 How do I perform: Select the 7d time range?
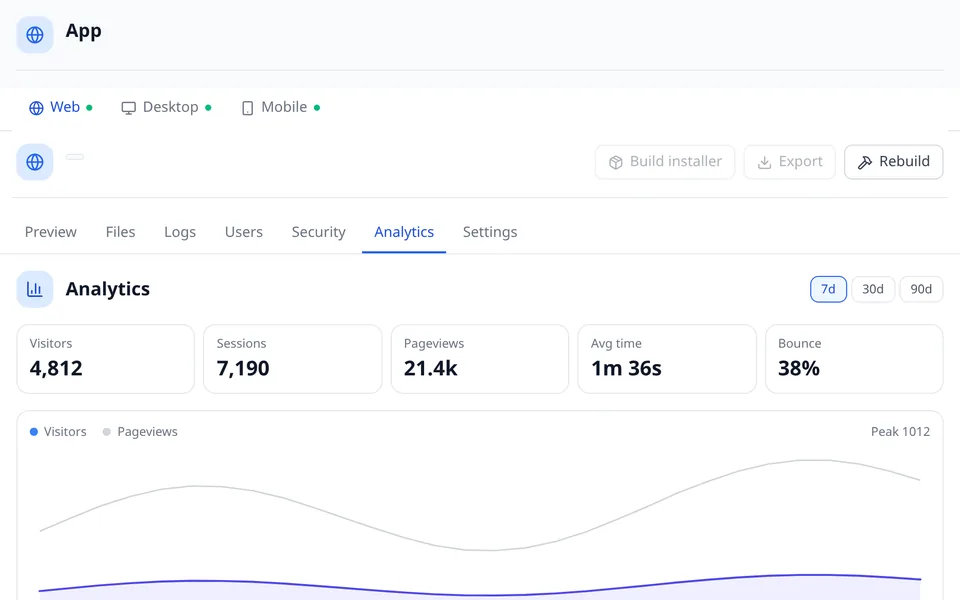click(x=828, y=289)
